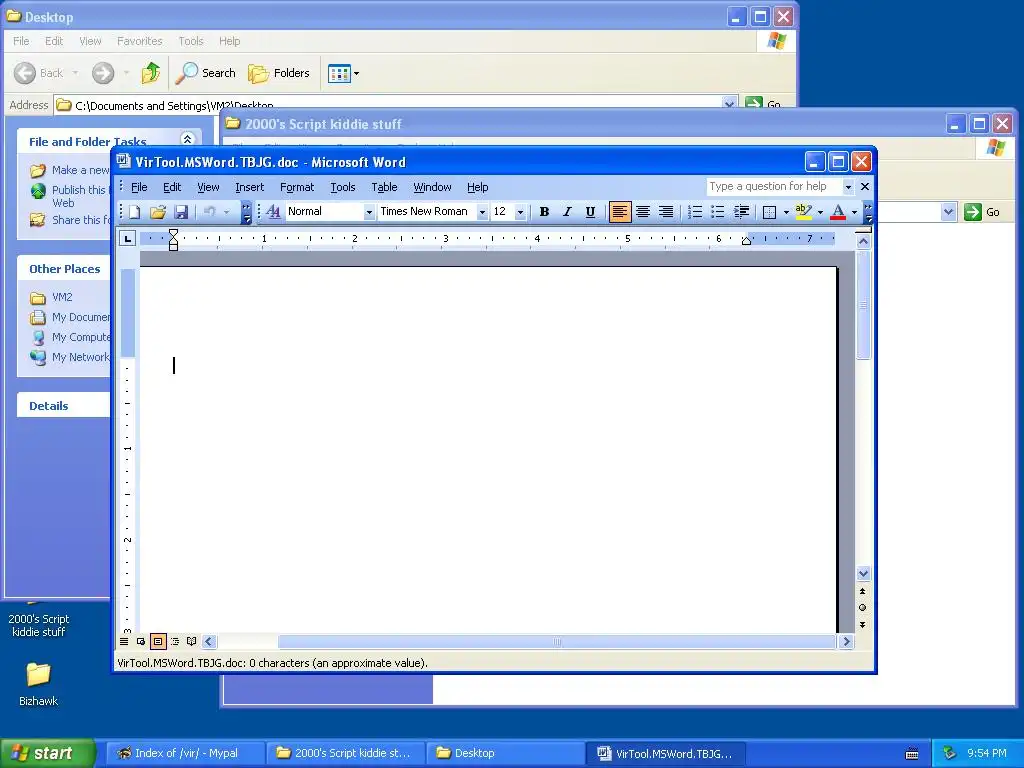Image resolution: width=1024 pixels, height=768 pixels.
Task: Click the horizontal scrollbar right arrow in Word
Action: pyautogui.click(x=846, y=641)
